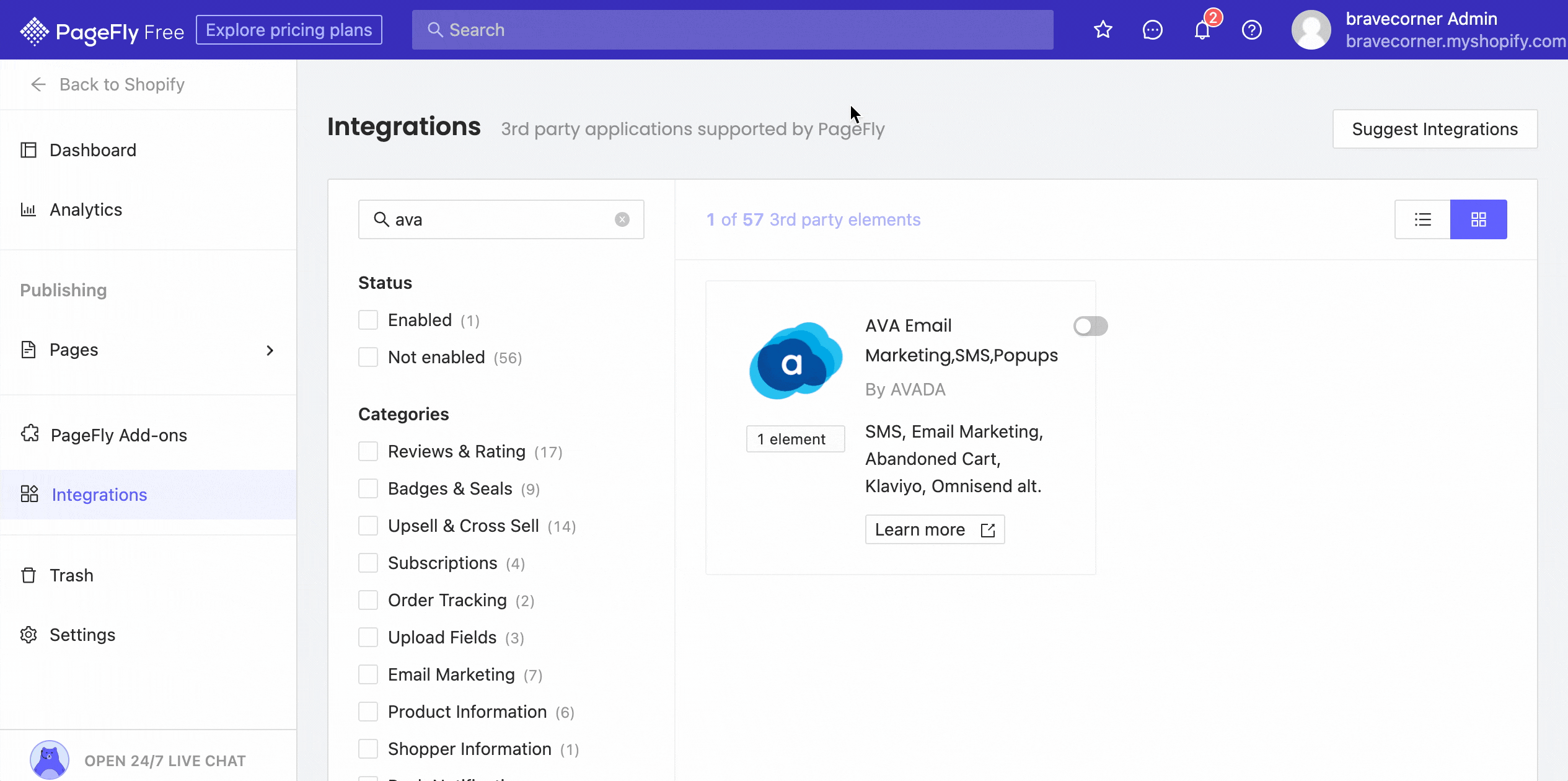The width and height of the screenshot is (1568, 781).
Task: Check the Badges & Seals category
Action: click(368, 488)
